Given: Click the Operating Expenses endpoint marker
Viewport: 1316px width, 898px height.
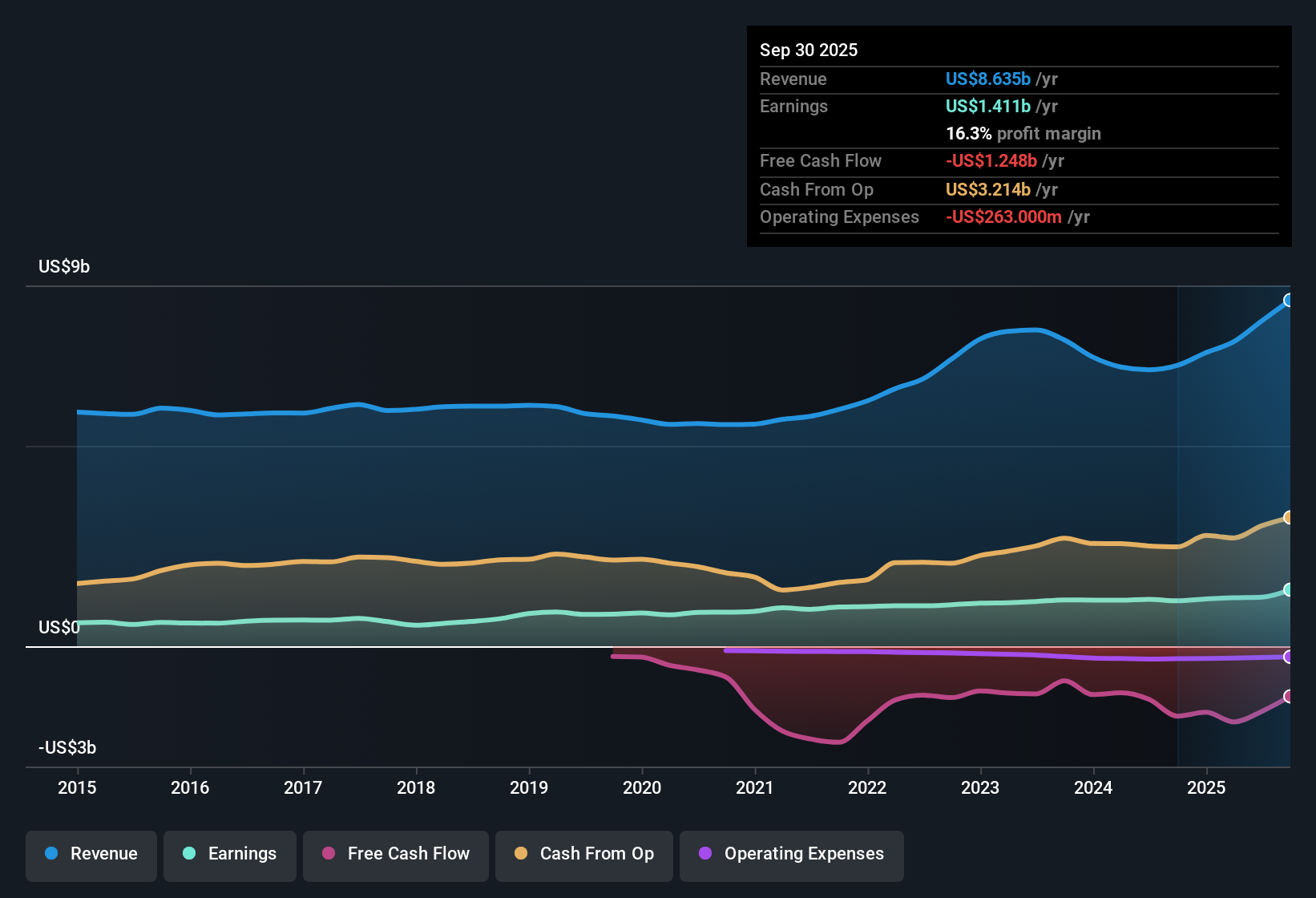Looking at the screenshot, I should pos(1289,657).
